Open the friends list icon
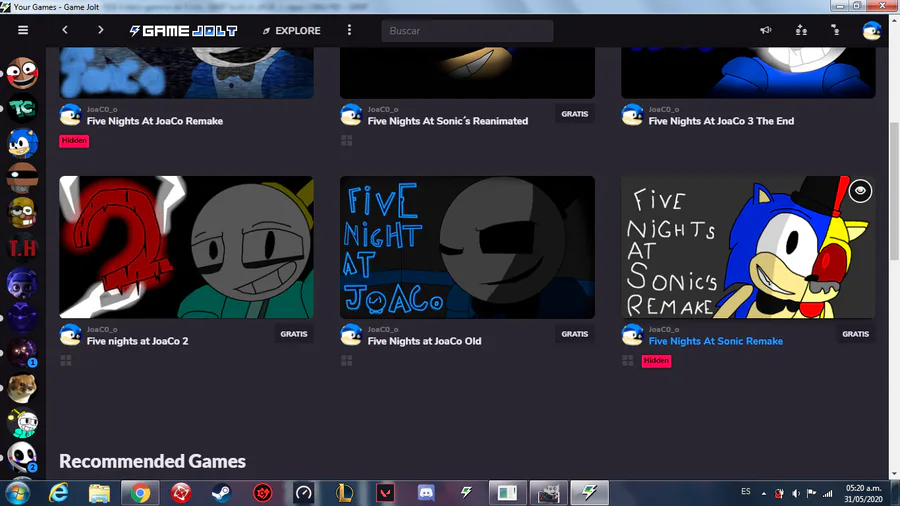The height and width of the screenshot is (506, 900). click(x=801, y=30)
